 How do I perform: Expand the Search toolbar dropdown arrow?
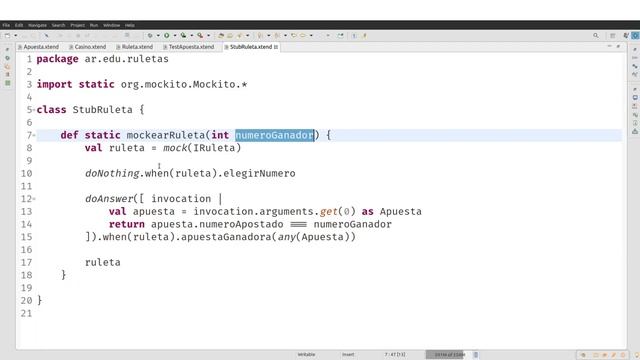248,36
